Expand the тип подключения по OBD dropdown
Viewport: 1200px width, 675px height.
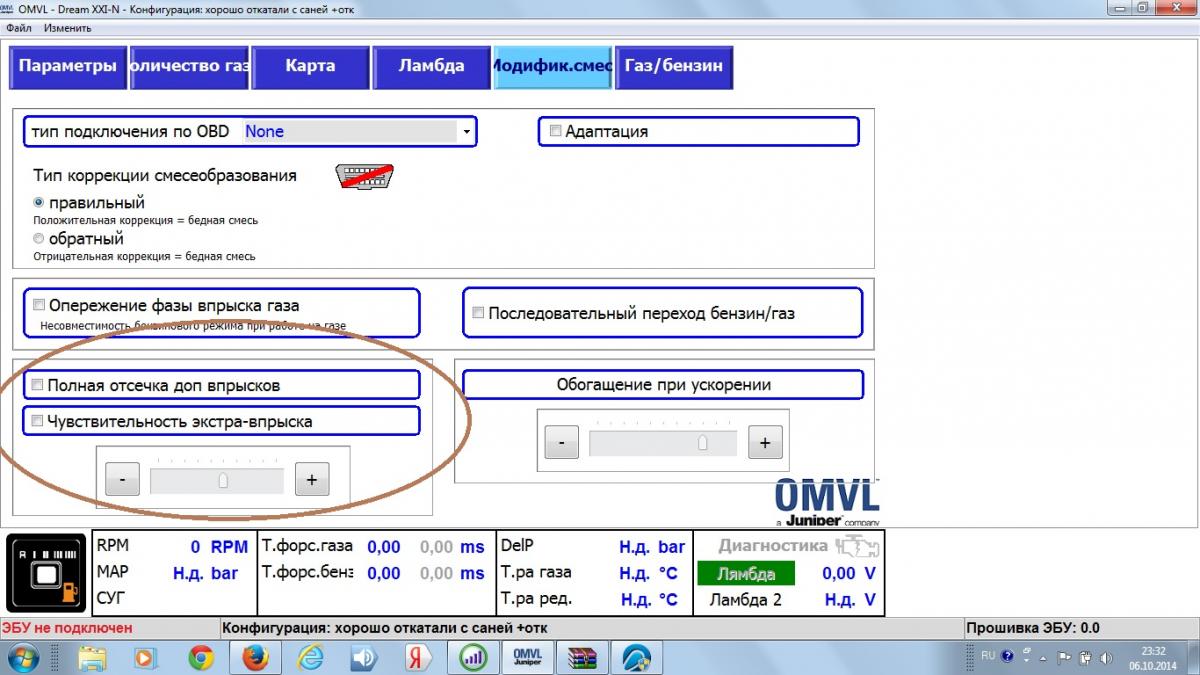click(466, 131)
